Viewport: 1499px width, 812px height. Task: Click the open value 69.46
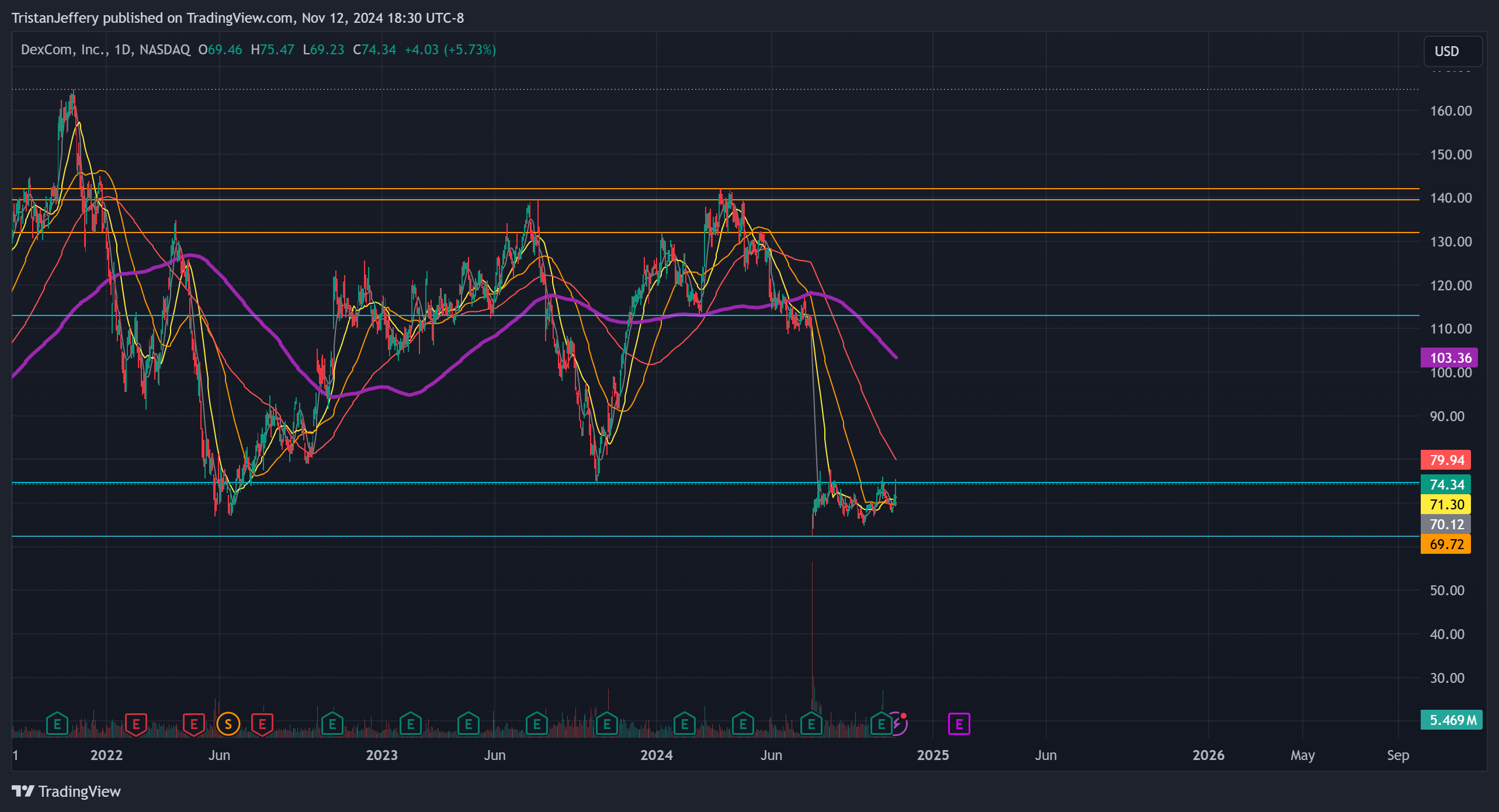tap(225, 50)
